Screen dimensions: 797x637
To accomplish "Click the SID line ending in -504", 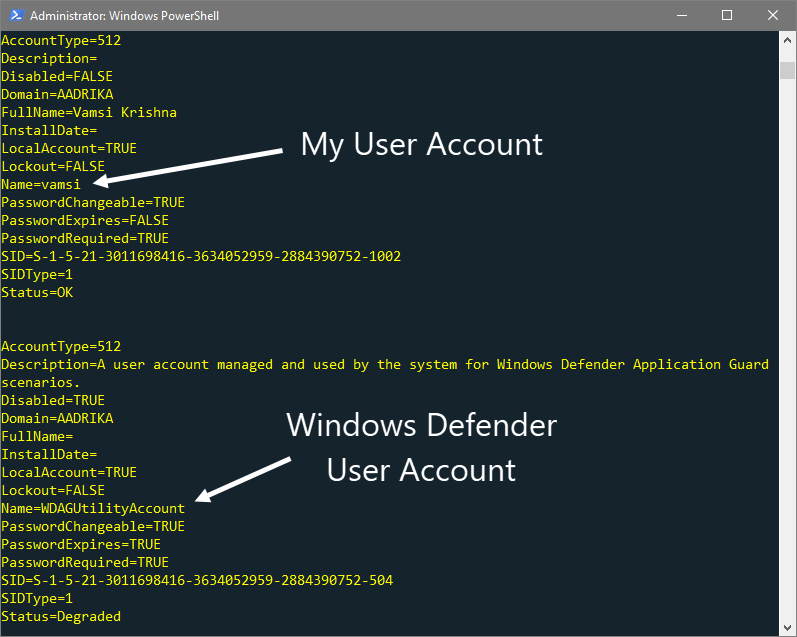I will coord(197,580).
